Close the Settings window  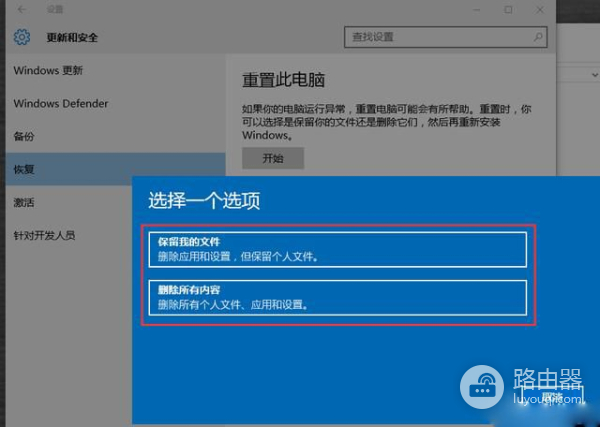(x=540, y=10)
